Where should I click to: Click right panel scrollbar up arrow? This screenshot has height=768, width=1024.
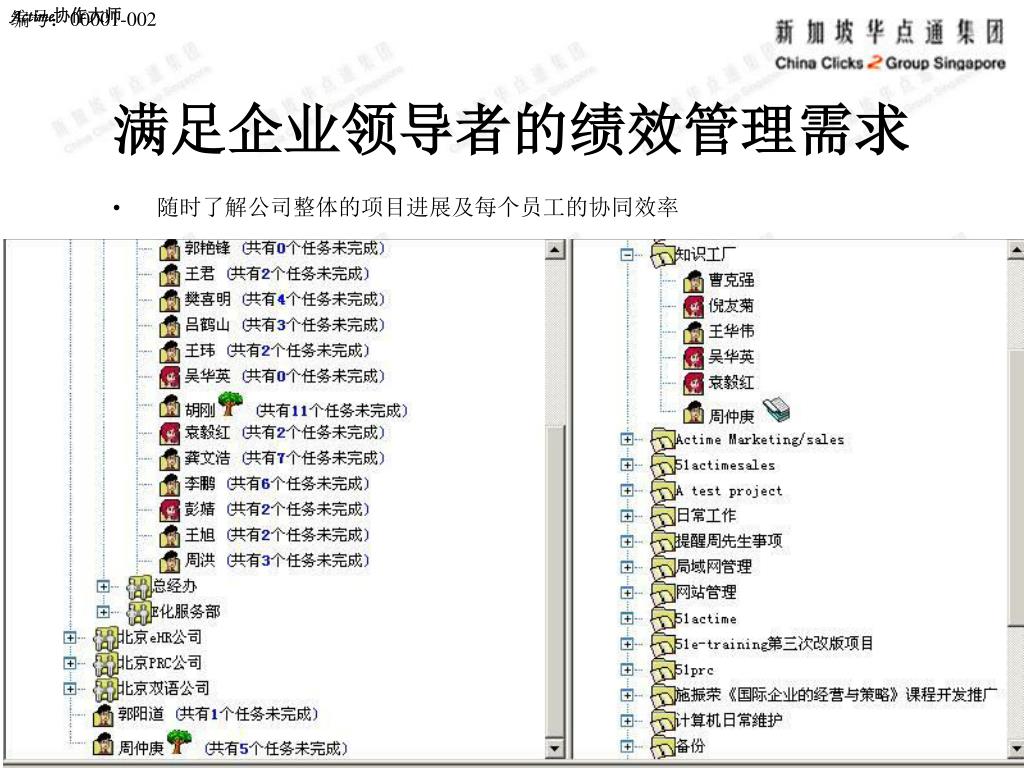pos(1016,249)
